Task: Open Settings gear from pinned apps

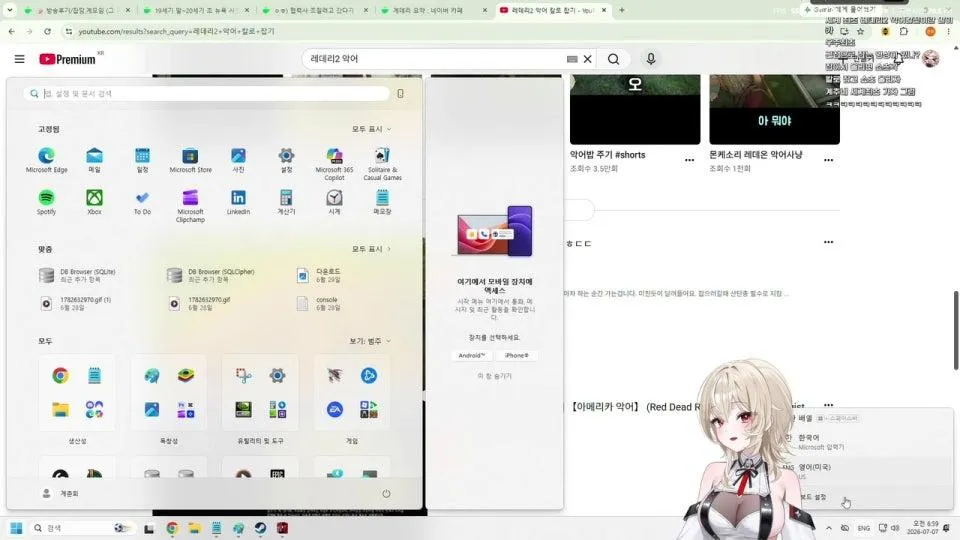Action: (286, 160)
